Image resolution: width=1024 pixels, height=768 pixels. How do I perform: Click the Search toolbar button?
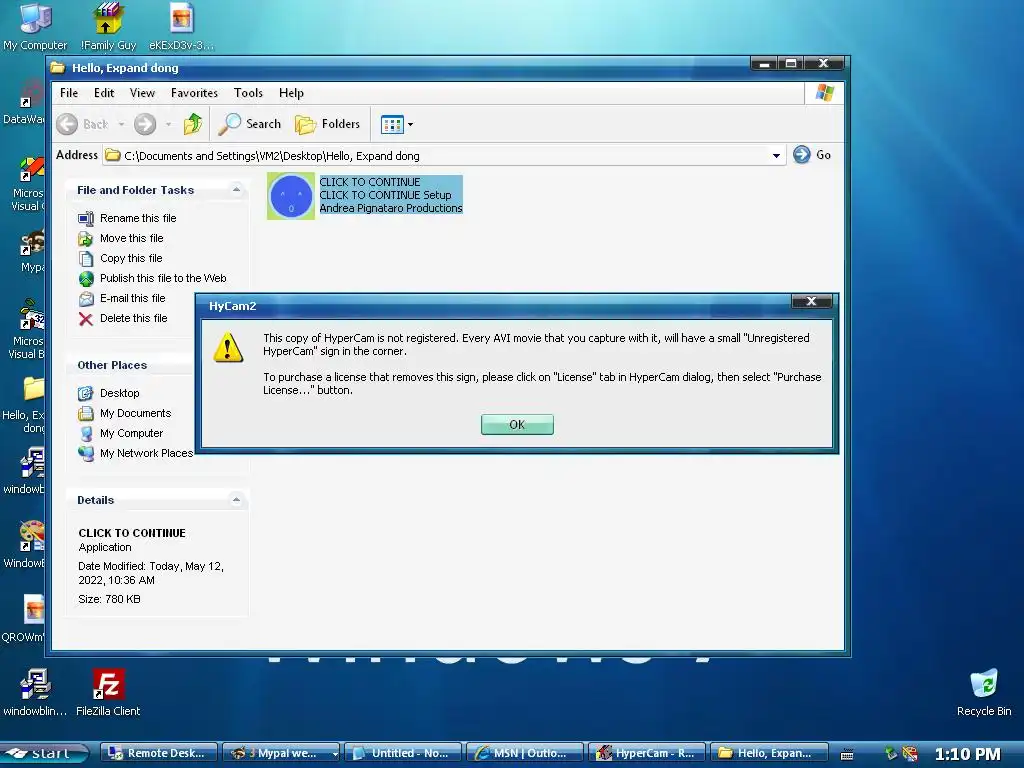pyautogui.click(x=249, y=124)
